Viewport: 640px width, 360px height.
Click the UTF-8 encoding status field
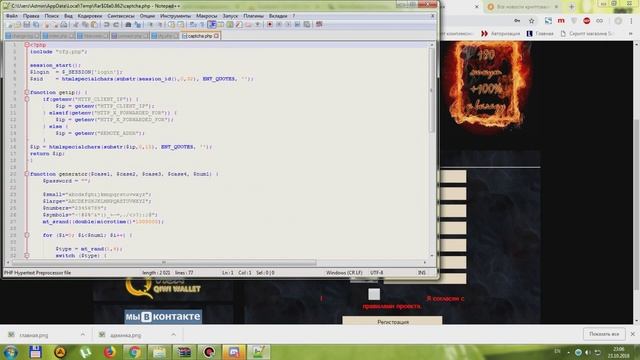pyautogui.click(x=376, y=273)
